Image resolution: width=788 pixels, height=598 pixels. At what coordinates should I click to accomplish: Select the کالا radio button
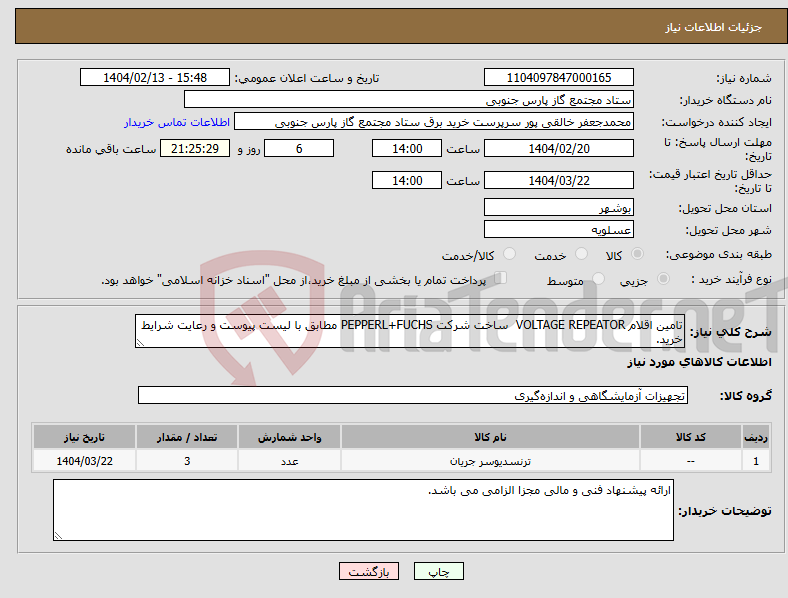637,254
